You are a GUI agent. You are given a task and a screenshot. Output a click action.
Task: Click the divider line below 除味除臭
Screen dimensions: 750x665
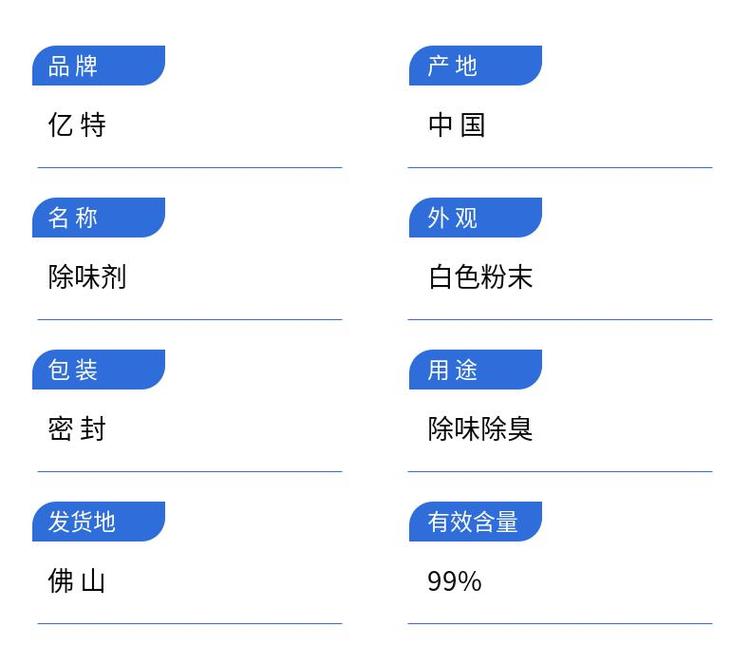[560, 471]
